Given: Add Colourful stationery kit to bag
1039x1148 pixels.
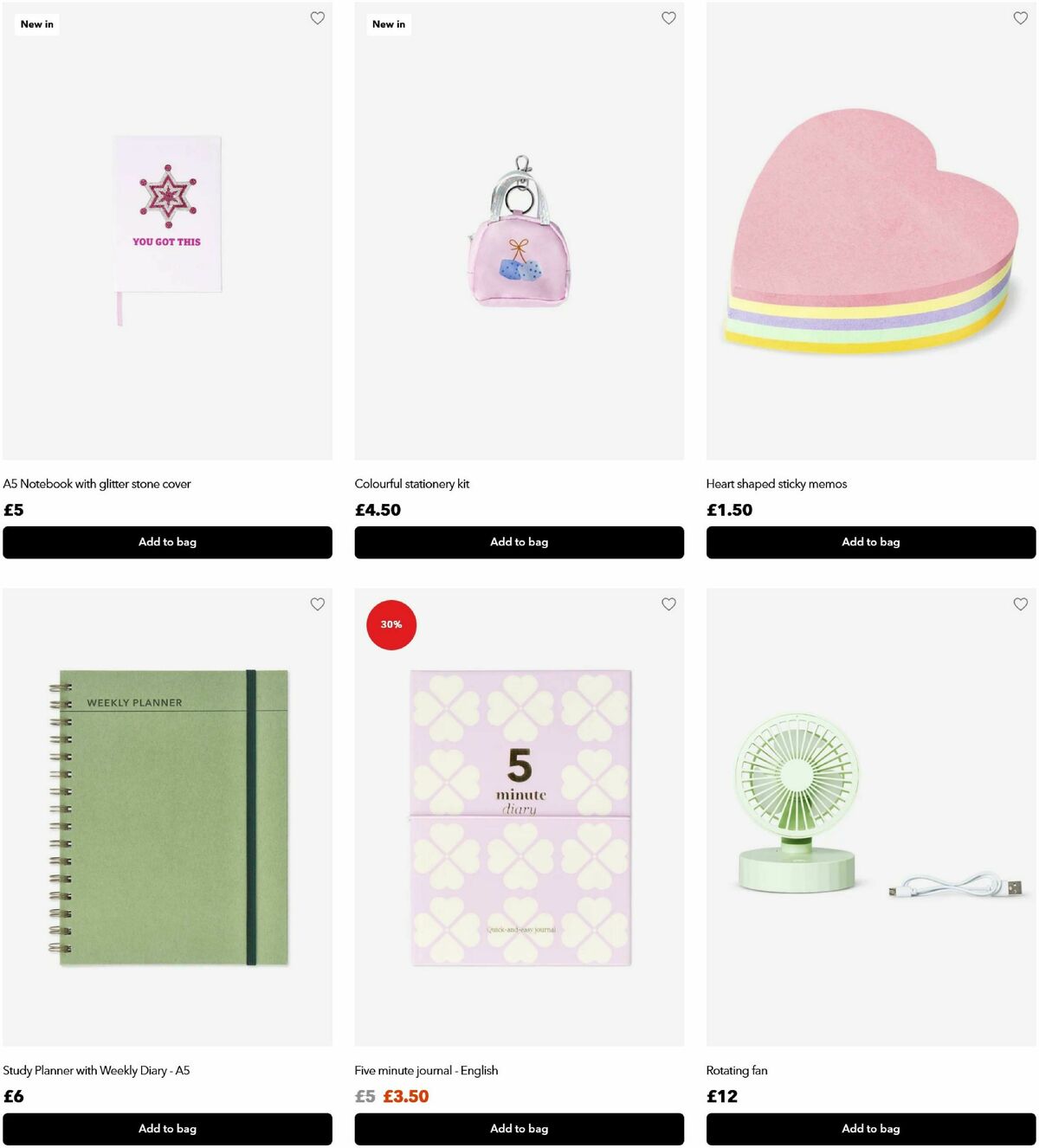Looking at the screenshot, I should pyautogui.click(x=519, y=542).
